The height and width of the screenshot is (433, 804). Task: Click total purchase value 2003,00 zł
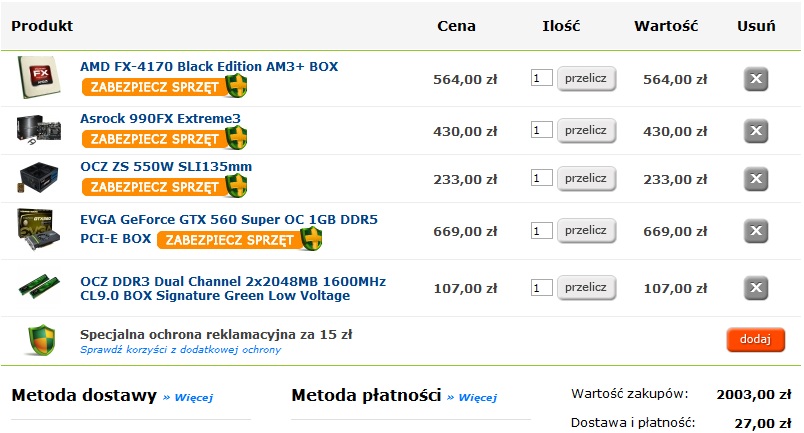(x=754, y=395)
